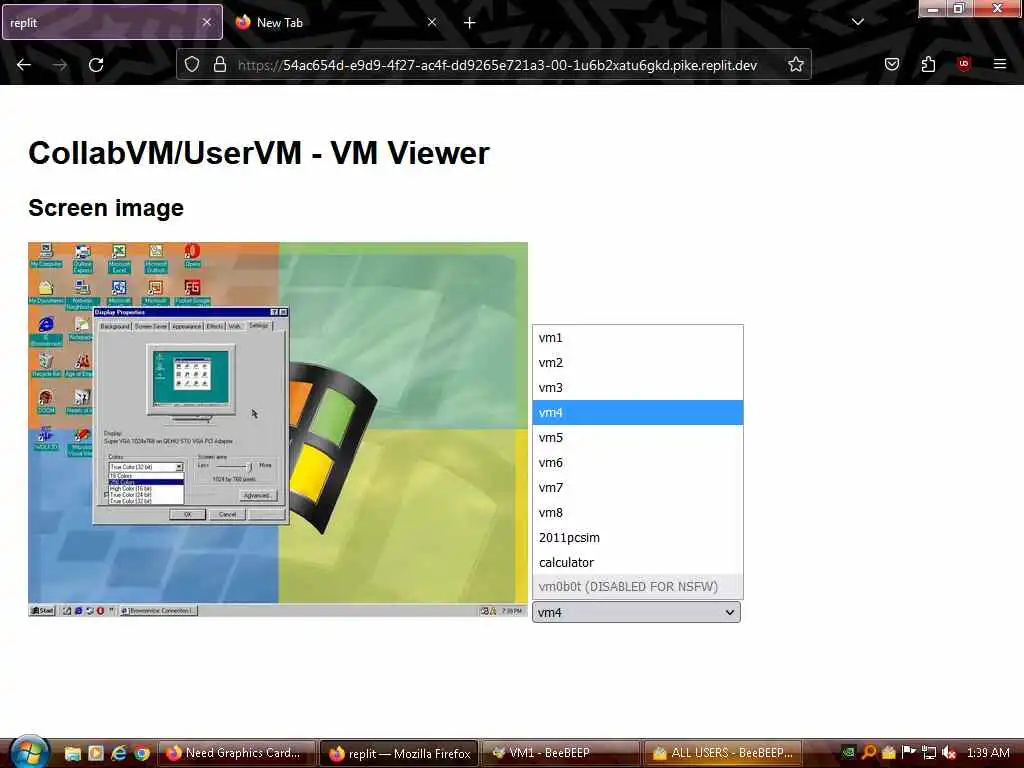Open Windows Explorer from quick launch
Image resolution: width=1024 pixels, height=768 pixels.
point(72,753)
